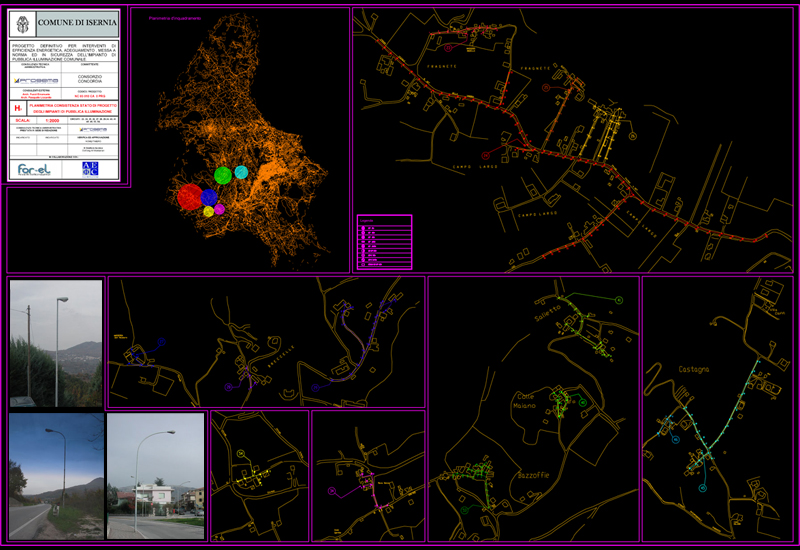Select the CONSORZIO CONCORDIA text
800x550 pixels.
tap(90, 79)
